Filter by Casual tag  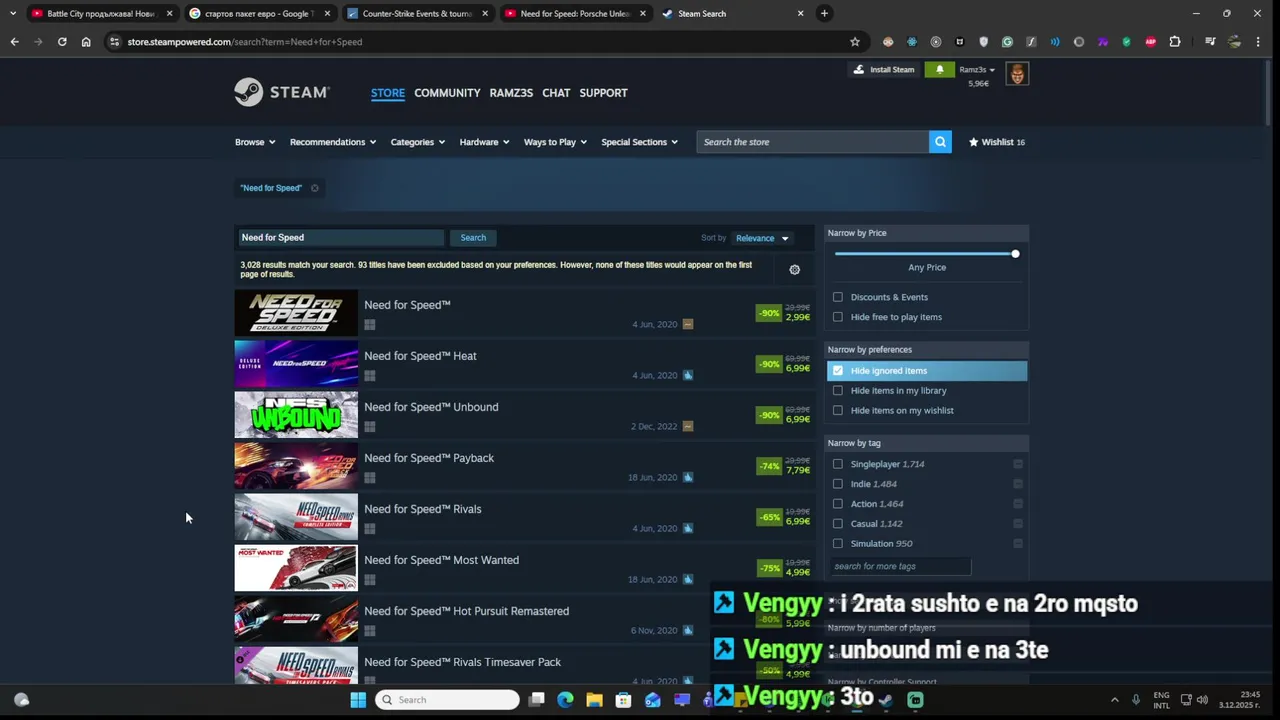(x=838, y=524)
